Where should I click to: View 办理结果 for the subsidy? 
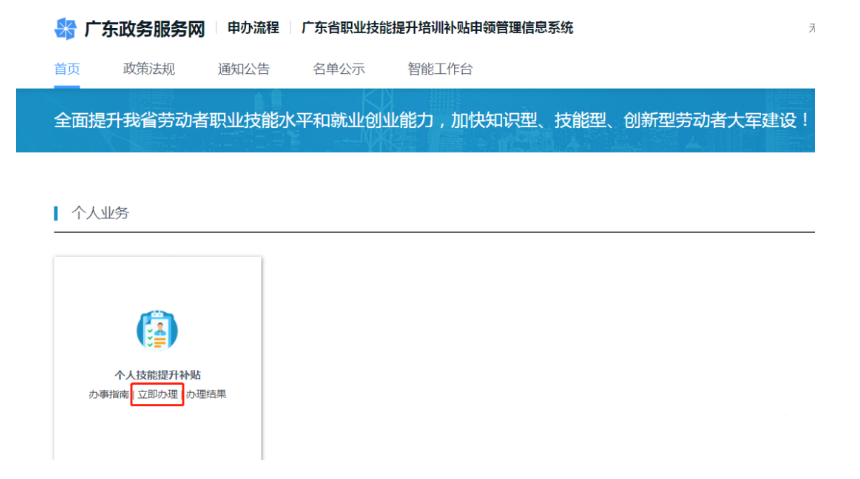point(207,394)
